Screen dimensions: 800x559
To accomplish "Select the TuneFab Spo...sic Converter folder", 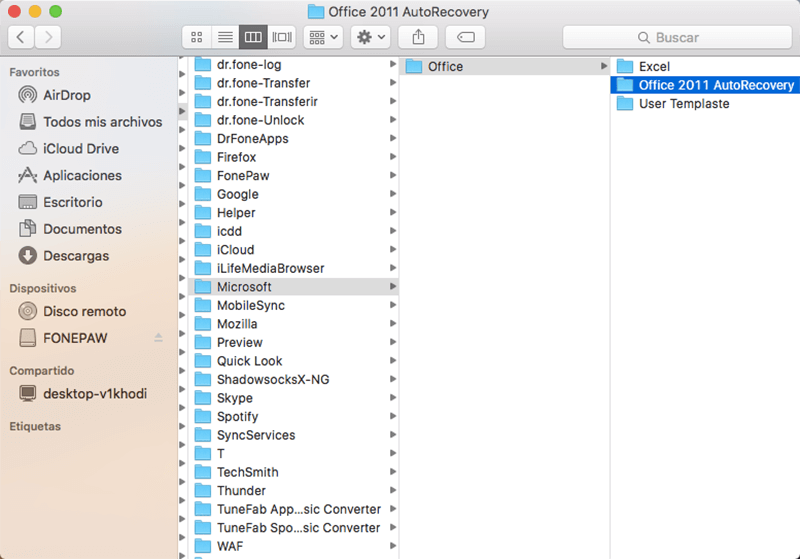I will (293, 527).
